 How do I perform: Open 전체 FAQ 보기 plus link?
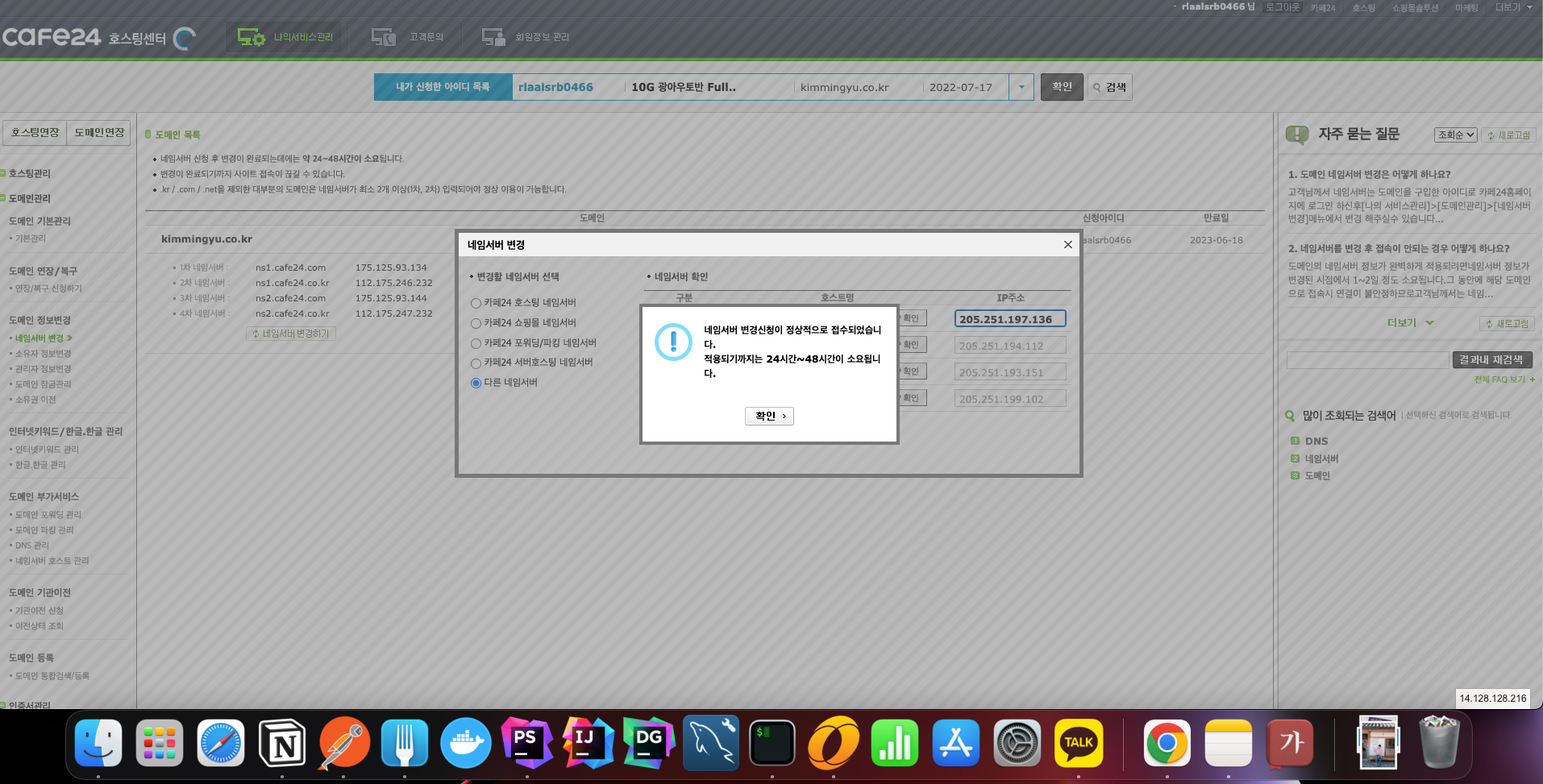[x=1504, y=380]
